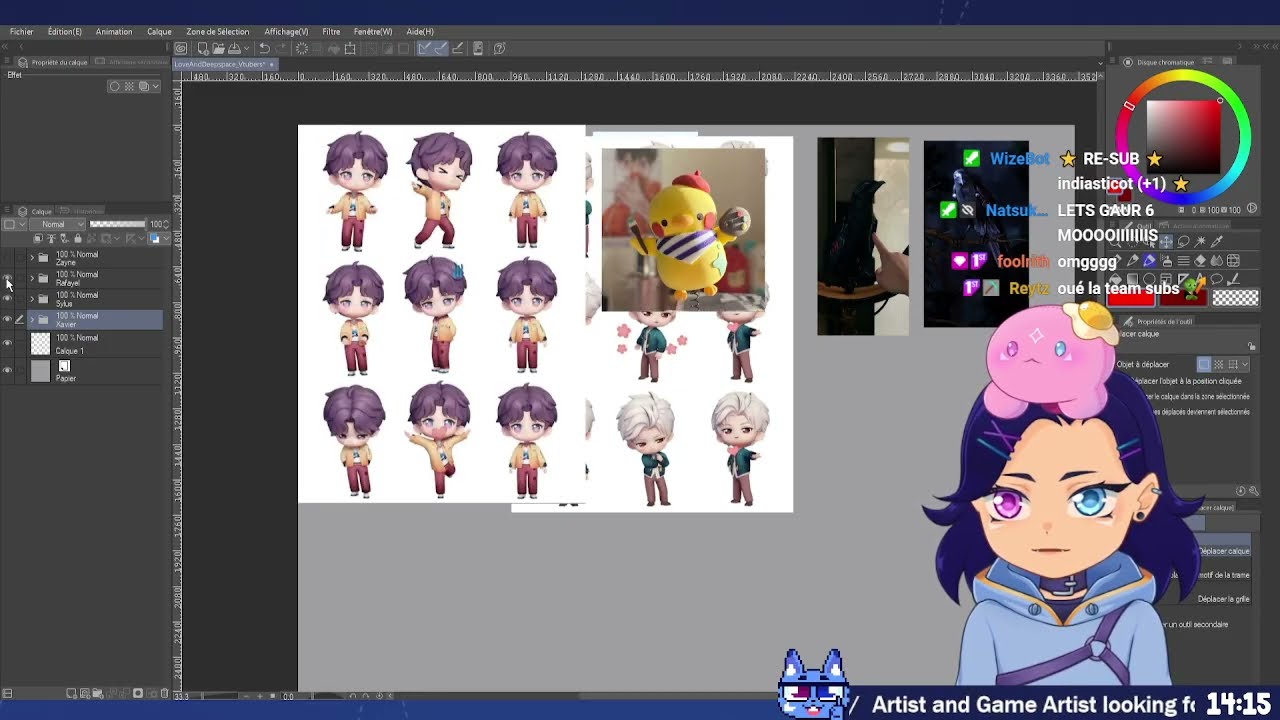Select the Lasso selection tool
Image resolution: width=1280 pixels, height=720 pixels.
tap(1183, 241)
